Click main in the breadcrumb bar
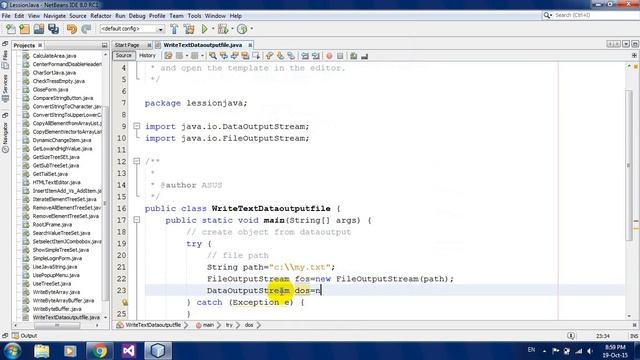The height and width of the screenshot is (360, 640). pos(208,325)
